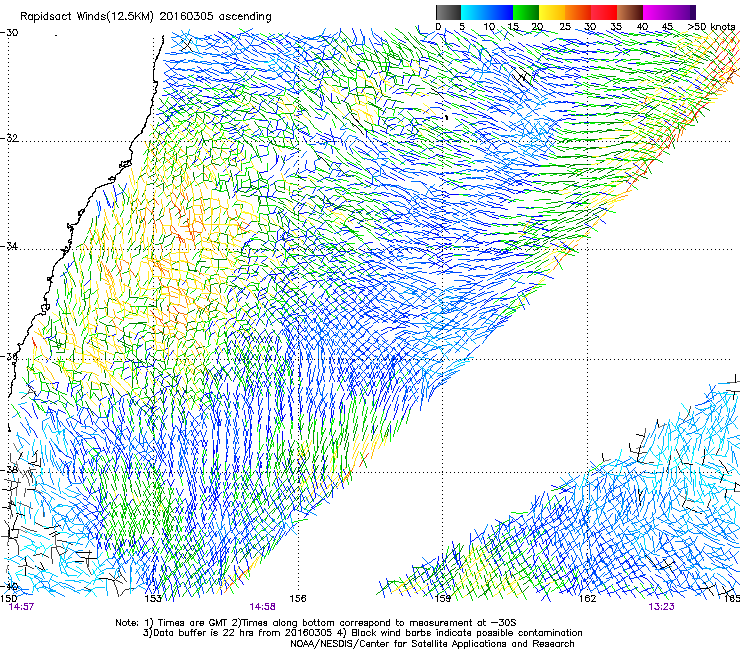Select the '-30' latitude axis label
Image resolution: width=740 pixels, height=650 pixels.
coord(9,33)
